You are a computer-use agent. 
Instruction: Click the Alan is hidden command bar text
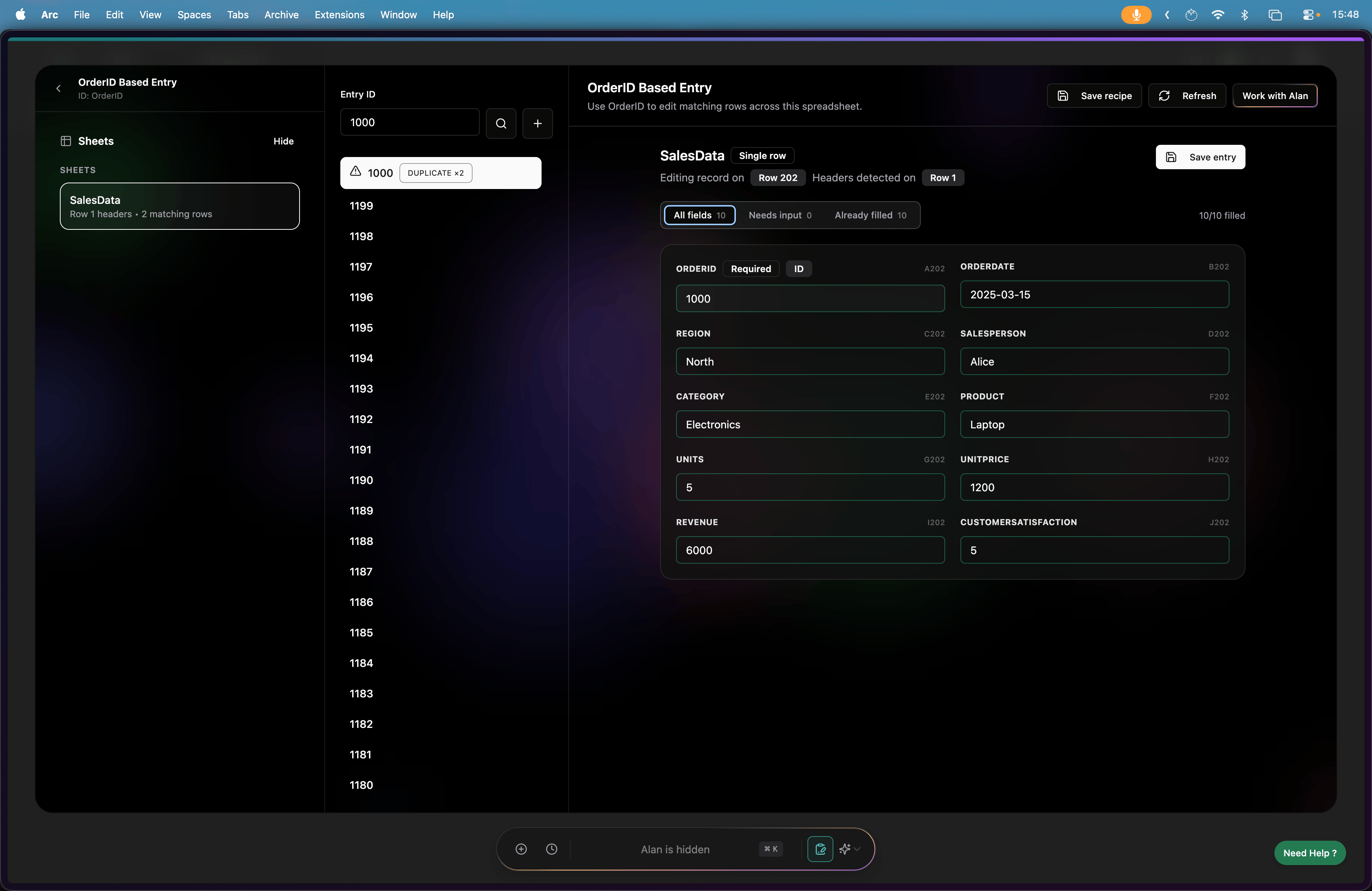click(x=675, y=849)
